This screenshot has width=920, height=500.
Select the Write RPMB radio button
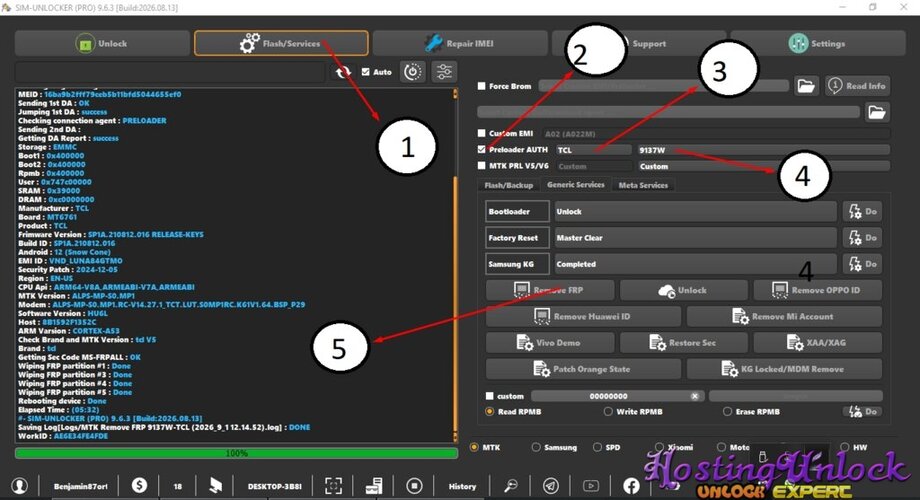(x=608, y=411)
